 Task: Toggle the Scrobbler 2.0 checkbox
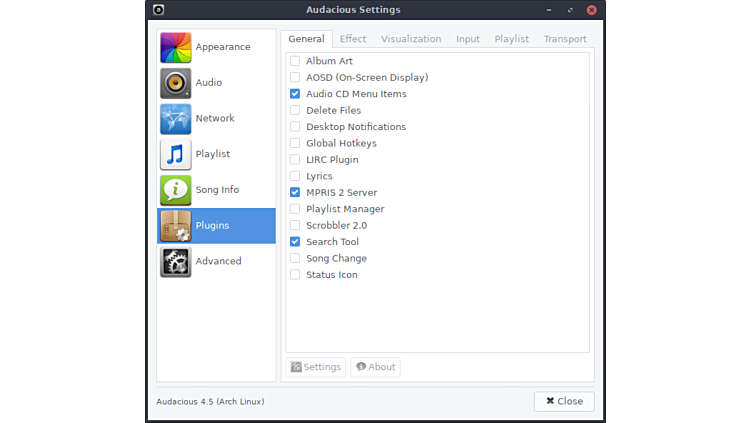[295, 226]
